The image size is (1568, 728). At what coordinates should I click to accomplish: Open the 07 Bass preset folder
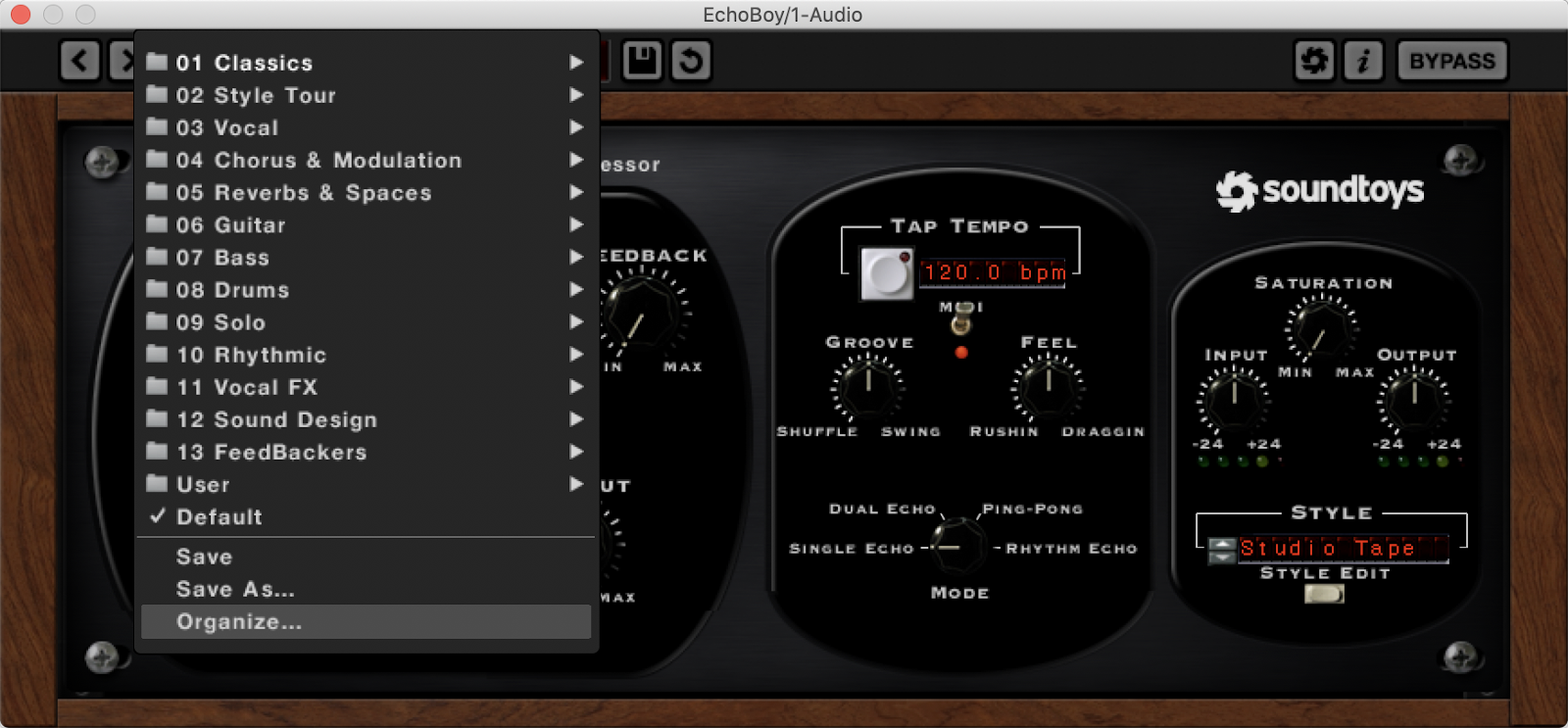(367, 257)
